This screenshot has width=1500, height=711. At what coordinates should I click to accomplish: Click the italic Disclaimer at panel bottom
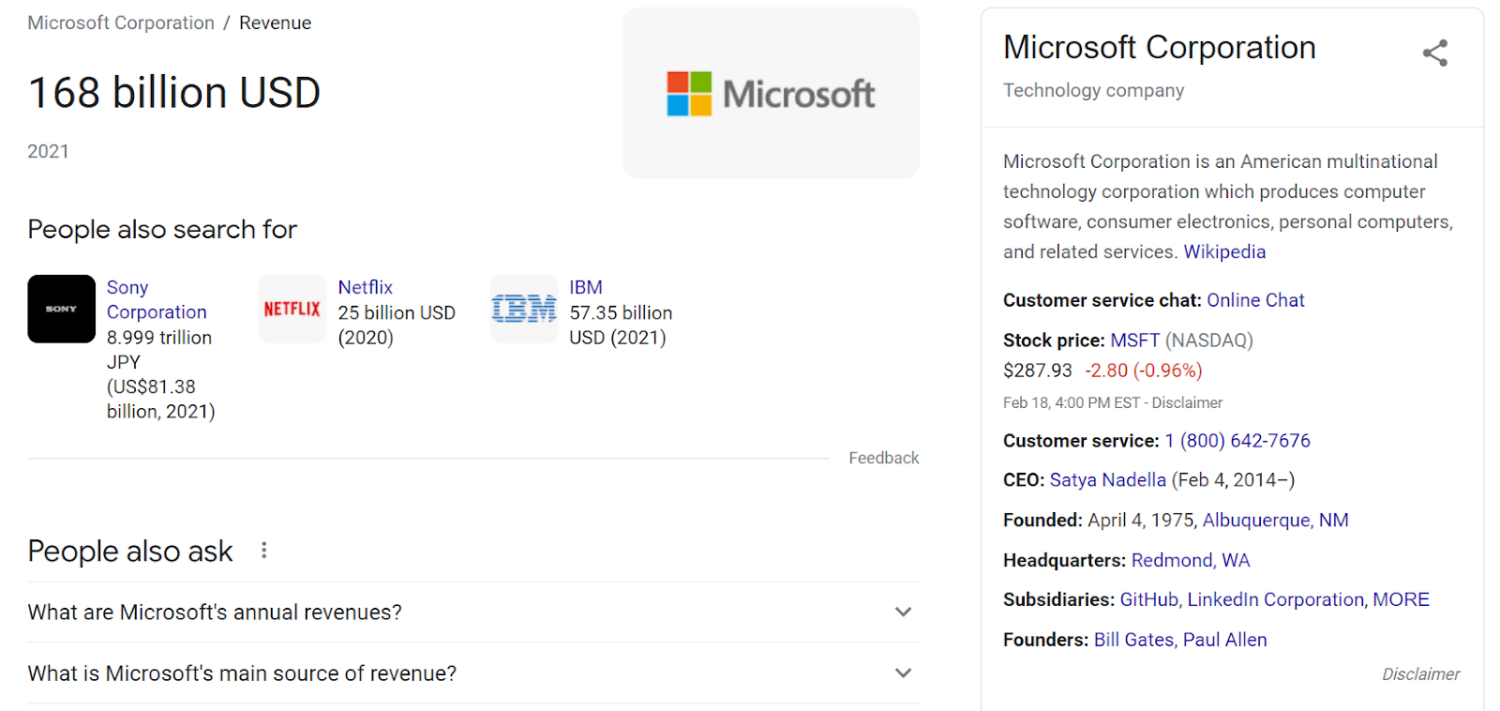[1421, 674]
